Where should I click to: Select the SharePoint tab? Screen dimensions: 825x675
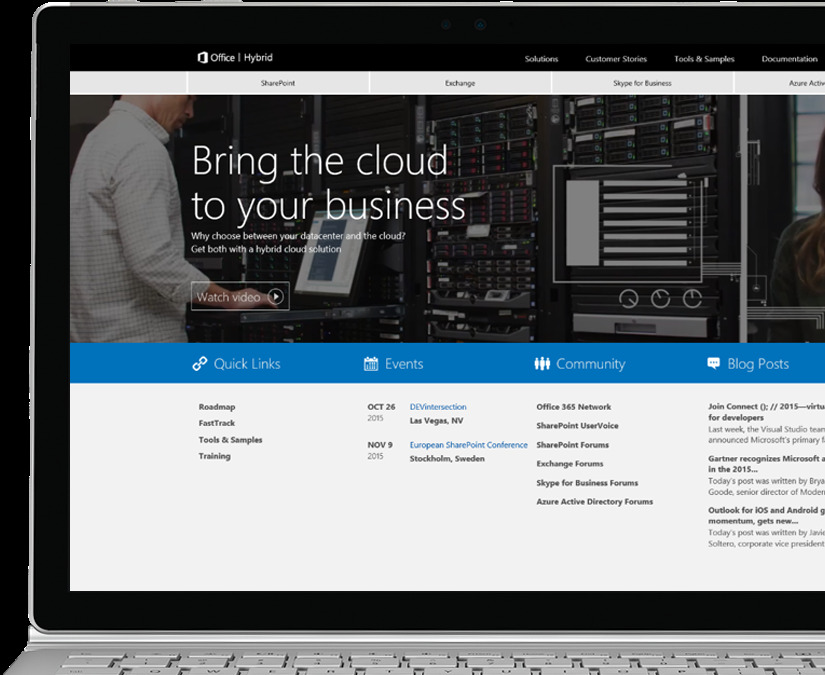(278, 83)
